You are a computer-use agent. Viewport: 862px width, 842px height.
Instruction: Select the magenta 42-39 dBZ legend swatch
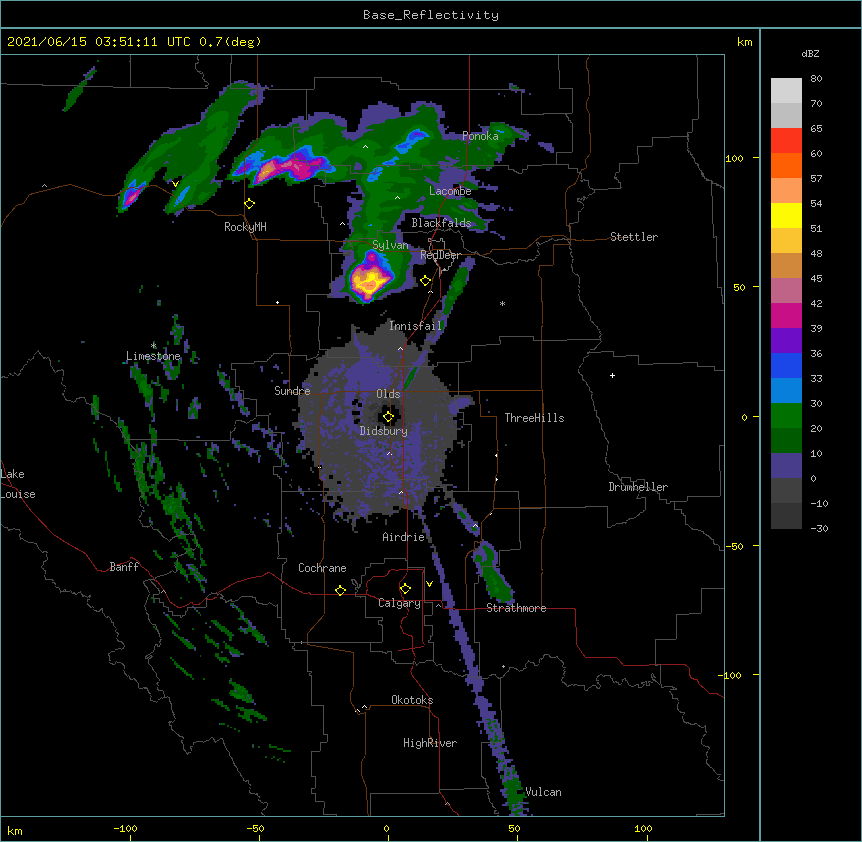coord(786,315)
